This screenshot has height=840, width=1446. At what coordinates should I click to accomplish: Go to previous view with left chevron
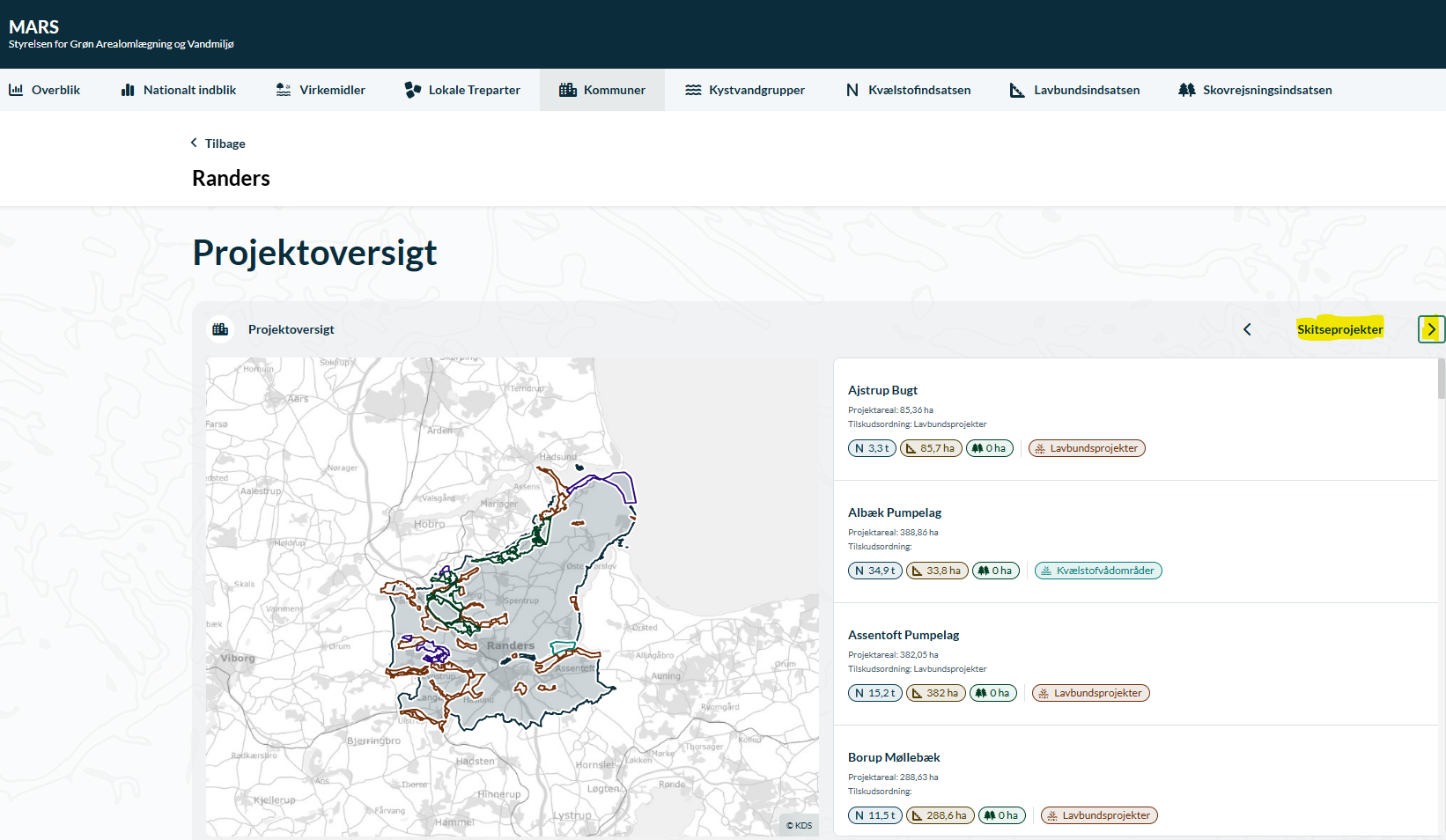coord(1247,329)
